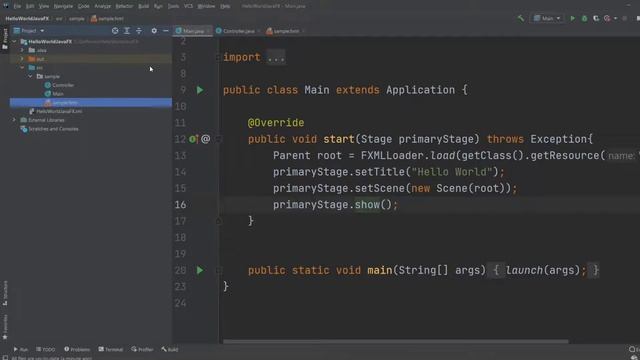Open the Edit menu

coord(30,6)
